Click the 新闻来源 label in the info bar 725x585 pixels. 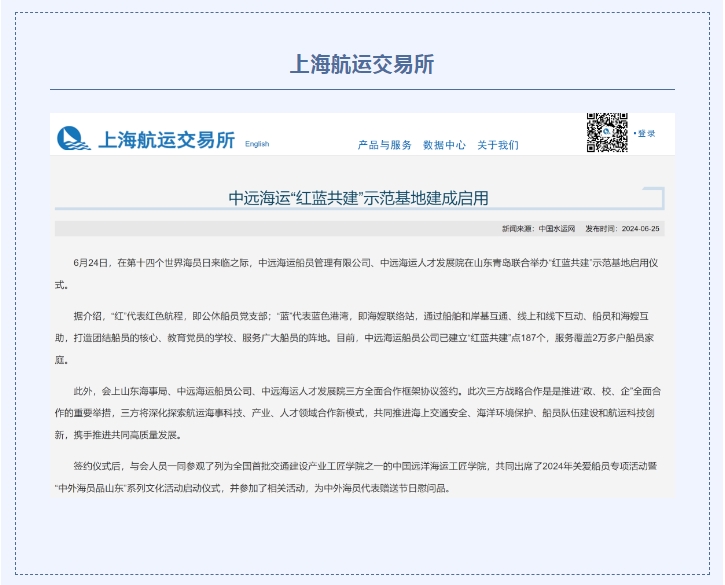point(518,229)
